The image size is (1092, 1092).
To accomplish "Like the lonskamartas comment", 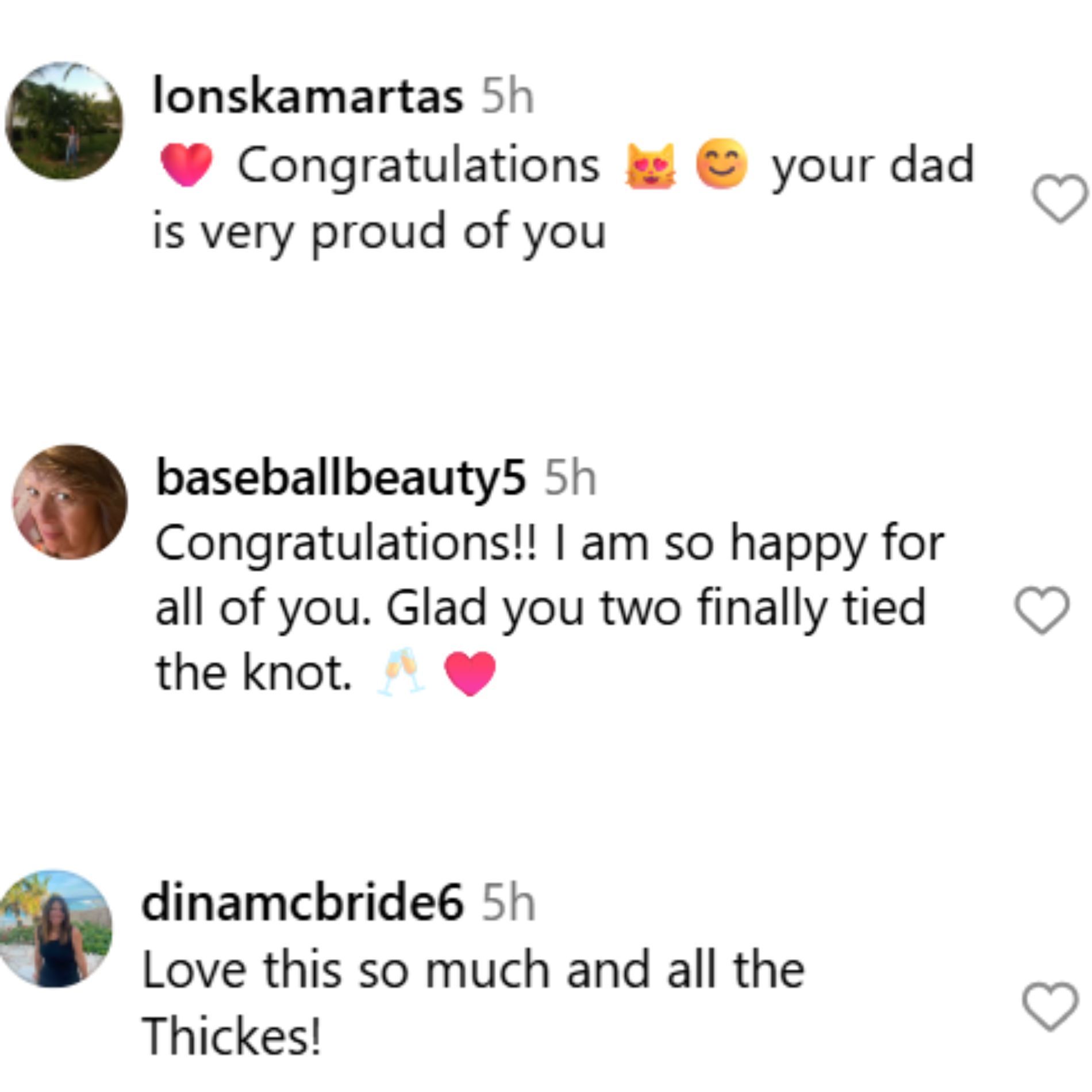I will 1059,199.
